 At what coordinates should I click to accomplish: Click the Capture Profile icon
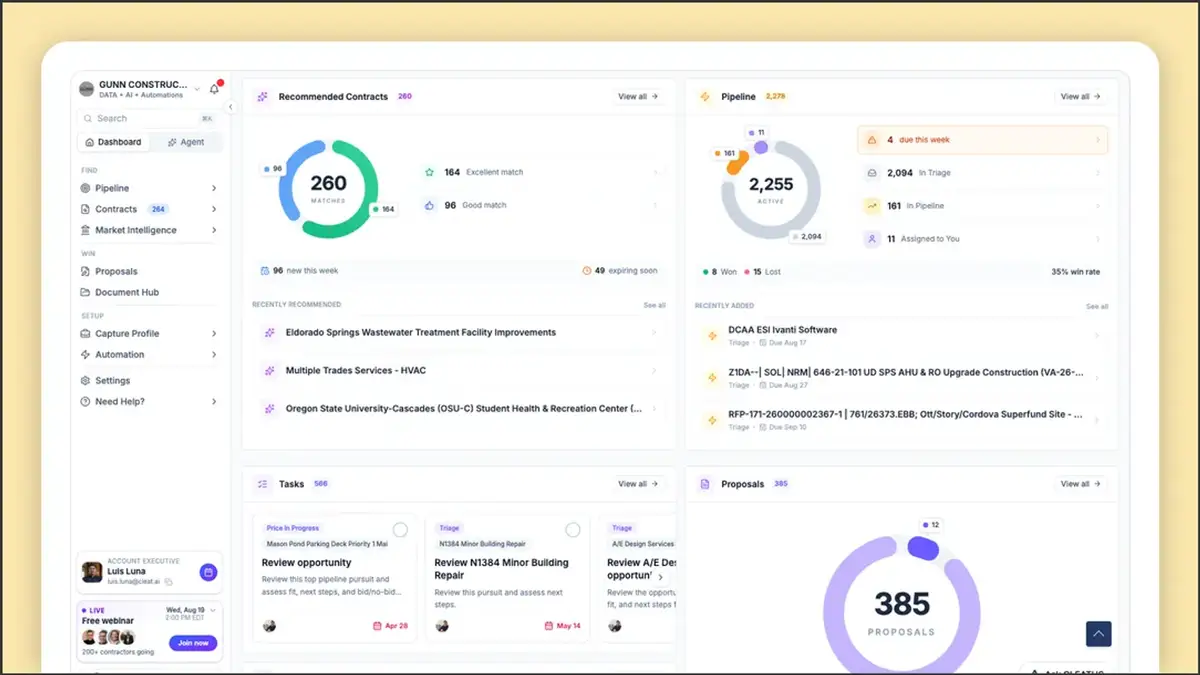(86, 333)
